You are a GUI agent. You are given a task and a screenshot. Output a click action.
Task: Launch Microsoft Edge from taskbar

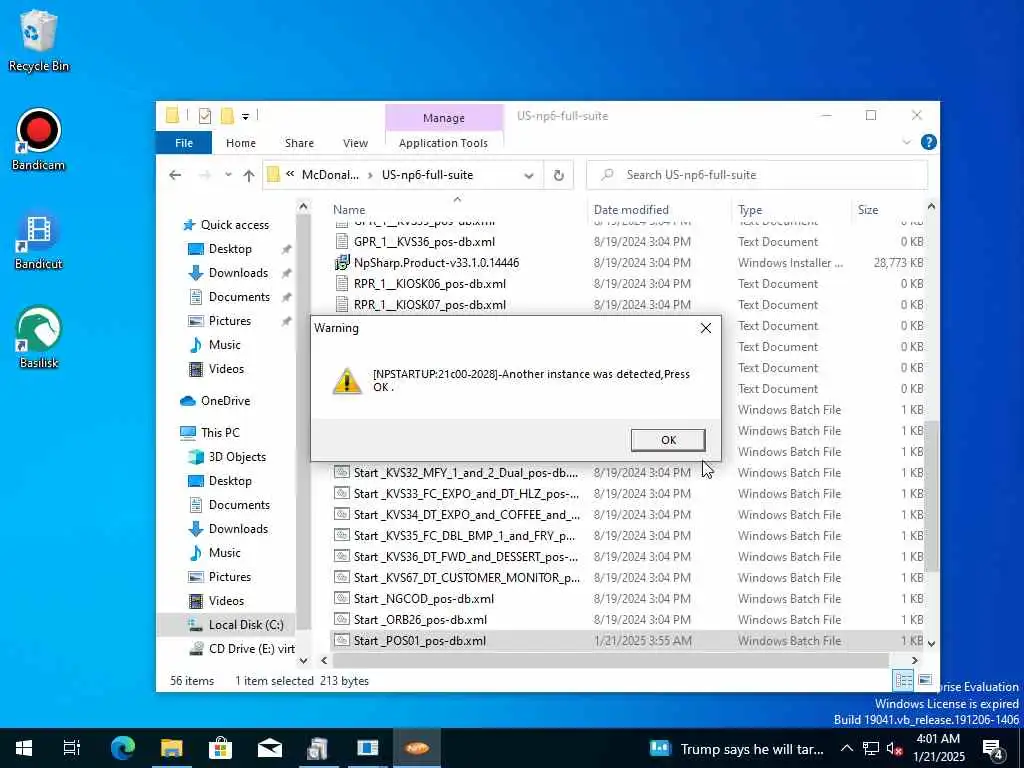coord(122,748)
